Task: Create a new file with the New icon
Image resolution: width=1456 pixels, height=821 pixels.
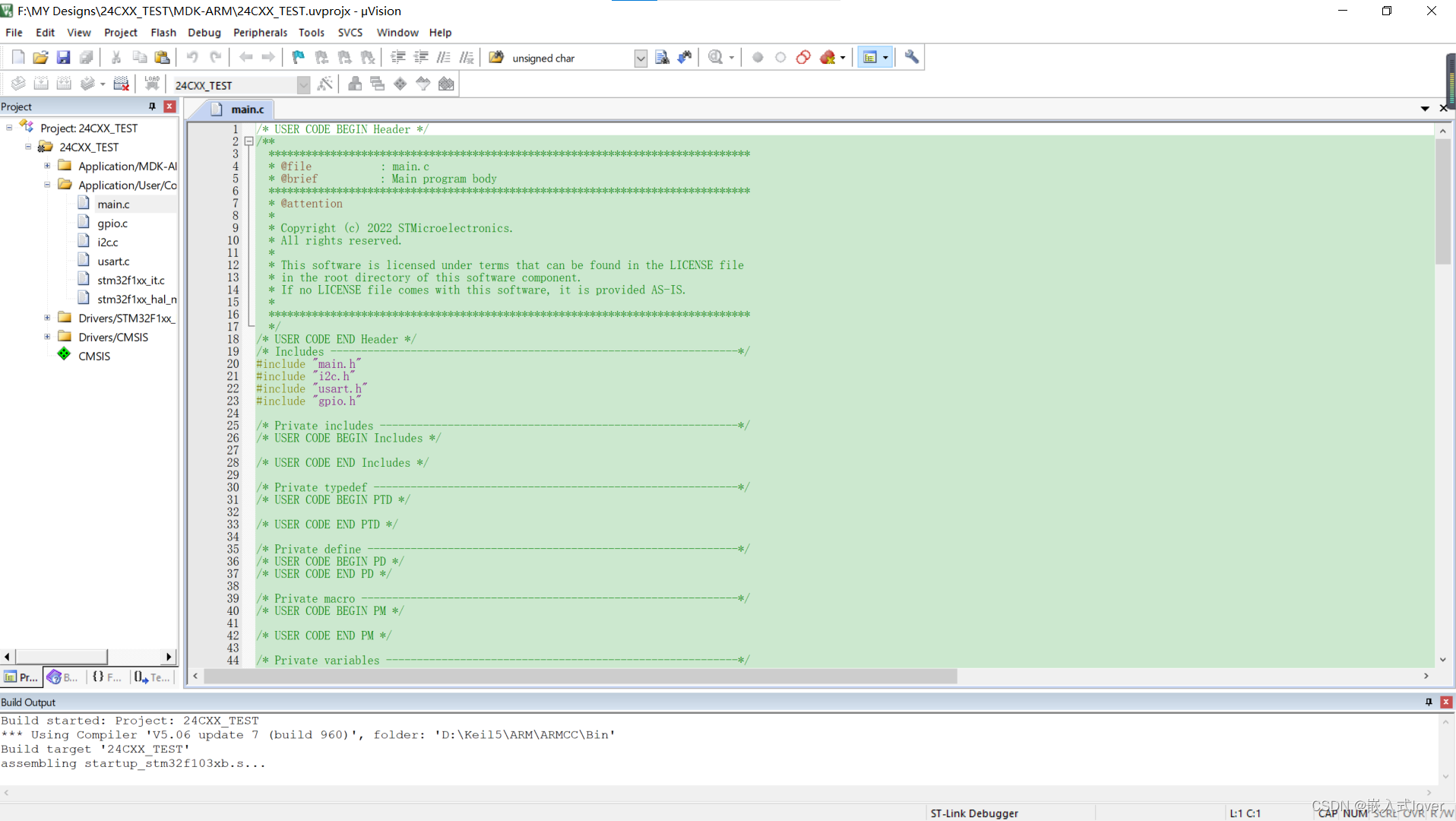Action: point(18,58)
